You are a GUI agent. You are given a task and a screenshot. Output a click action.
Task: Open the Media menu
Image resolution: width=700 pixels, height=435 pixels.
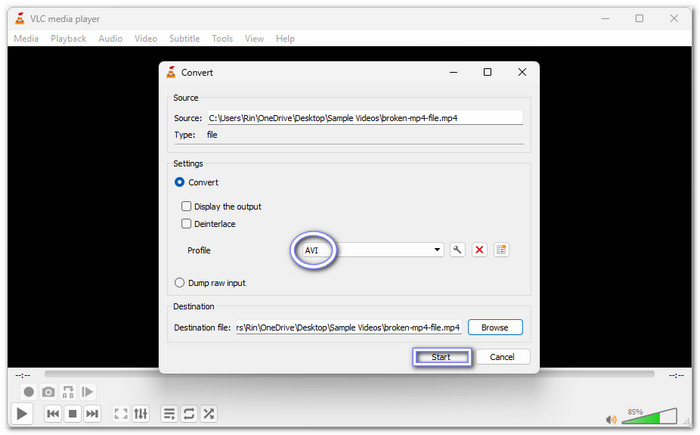(x=26, y=38)
